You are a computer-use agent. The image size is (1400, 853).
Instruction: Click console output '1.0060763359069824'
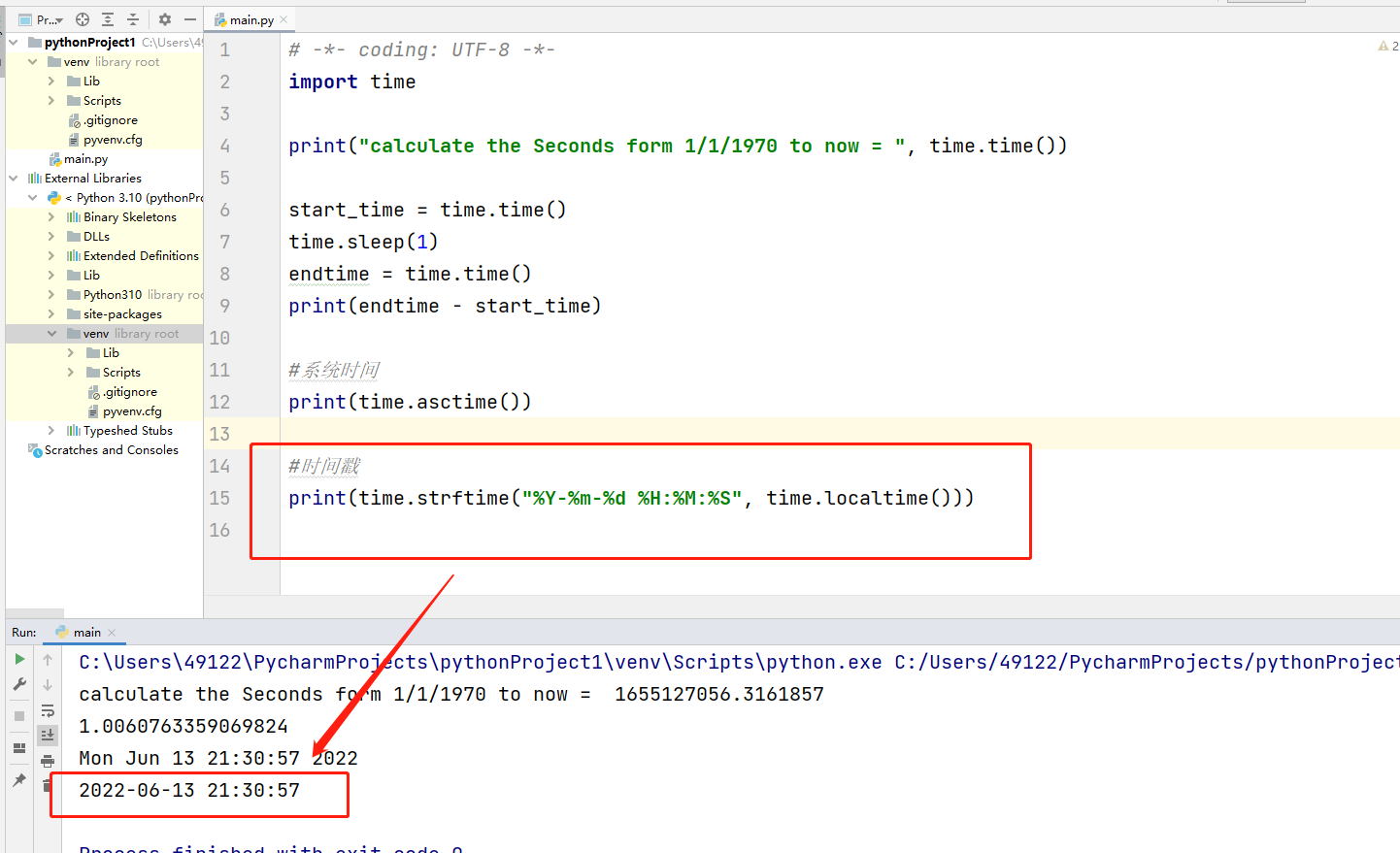pyautogui.click(x=183, y=726)
